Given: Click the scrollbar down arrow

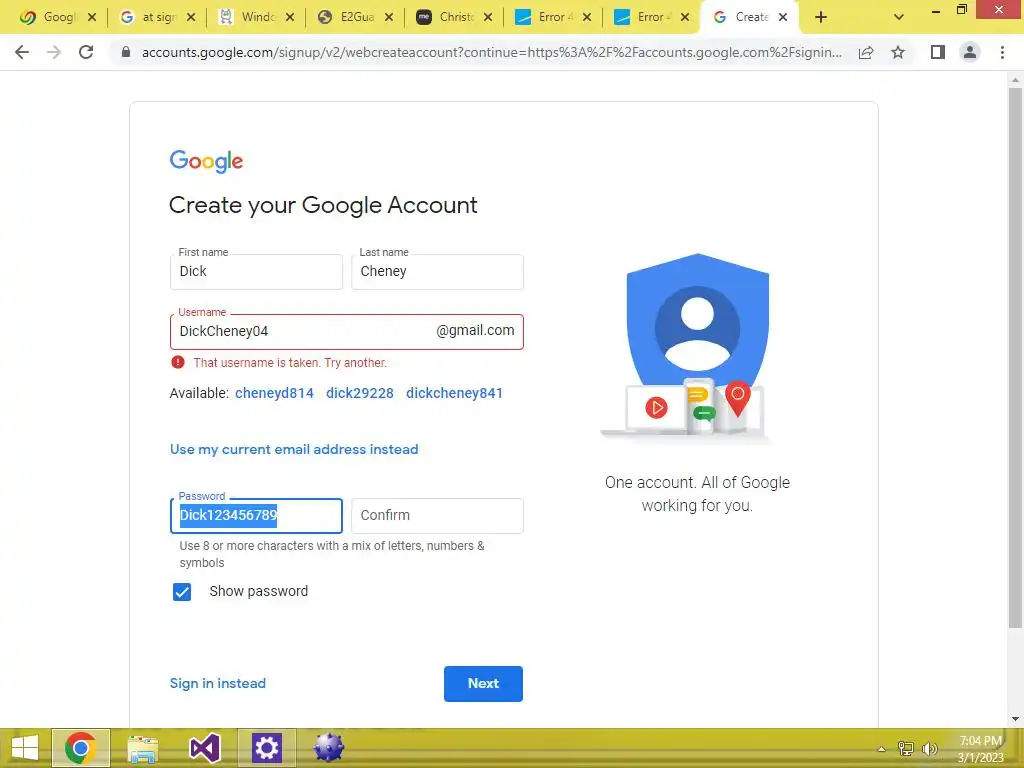Looking at the screenshot, I should pos(1015,719).
